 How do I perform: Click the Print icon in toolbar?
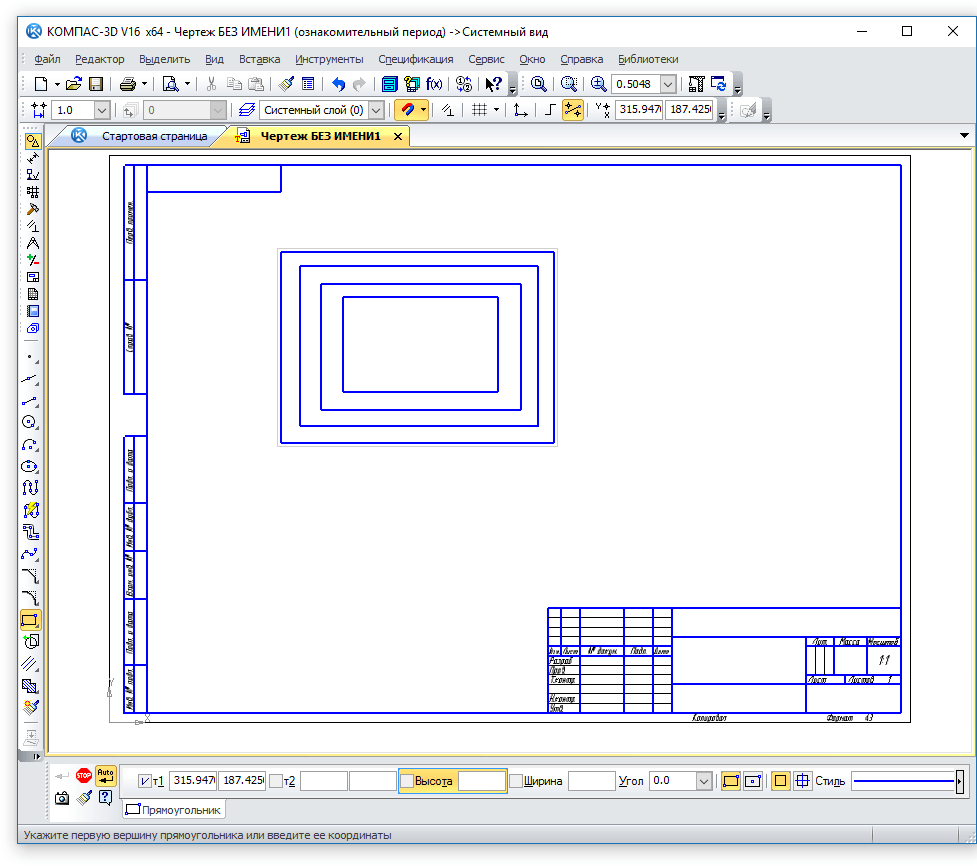point(128,84)
